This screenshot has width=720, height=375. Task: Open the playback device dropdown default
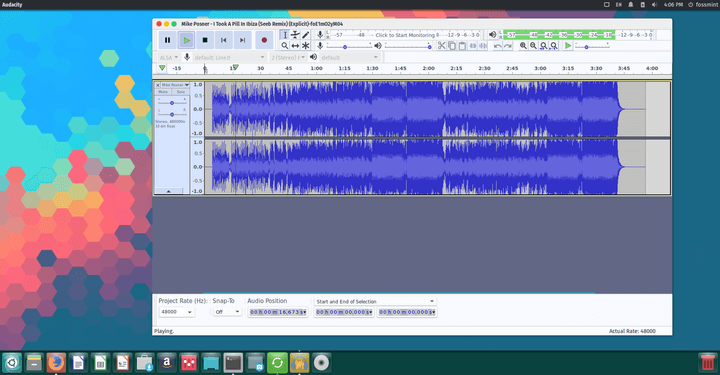click(349, 57)
